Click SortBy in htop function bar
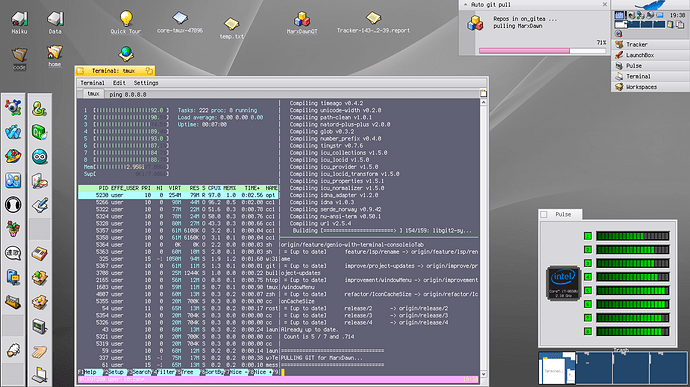The width and height of the screenshot is (690, 387). pos(214,372)
